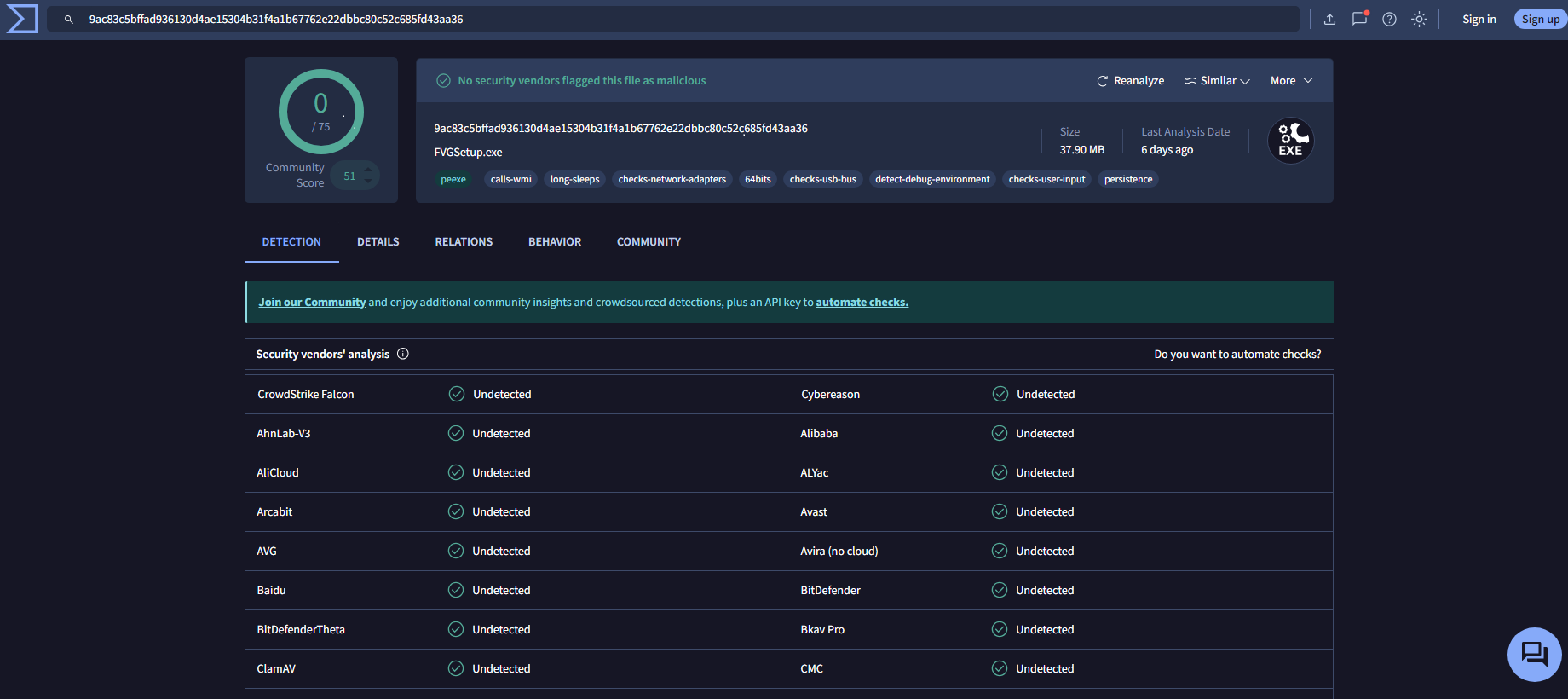This screenshot has height=699, width=1568.
Task: Click the BitDefender undetected check icon
Action: click(1000, 590)
